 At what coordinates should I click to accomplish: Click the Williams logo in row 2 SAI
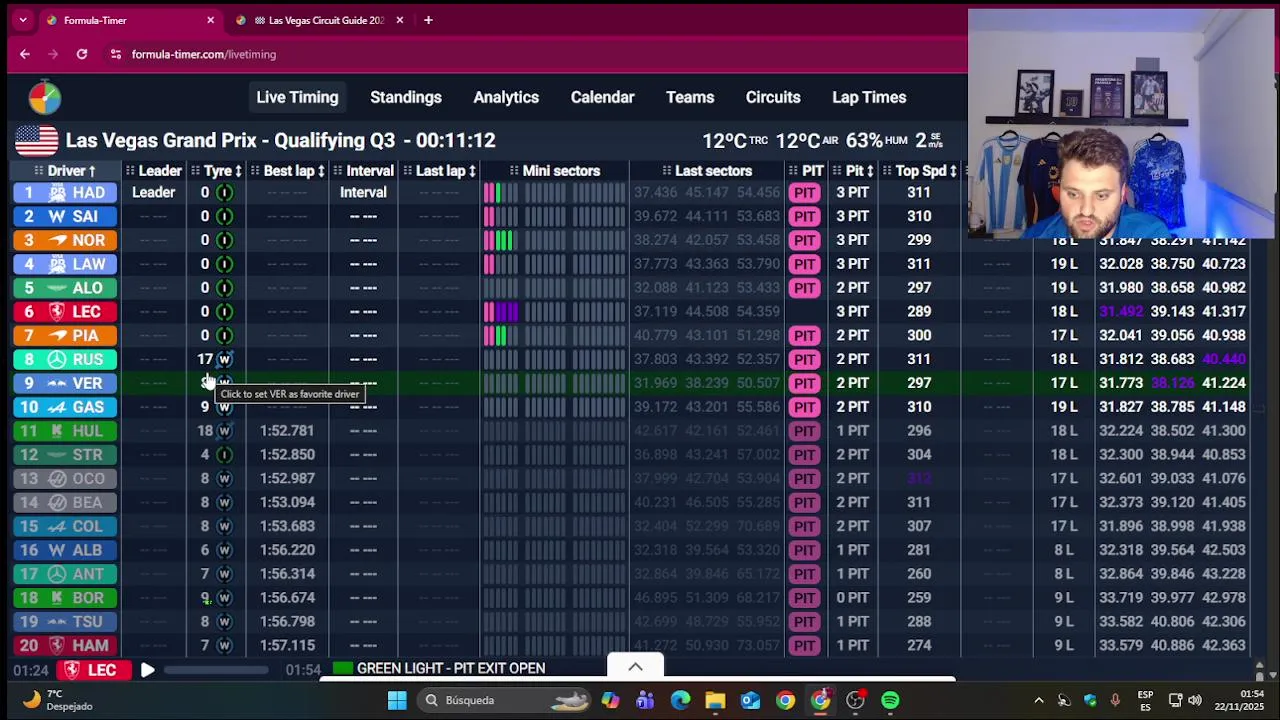57,216
